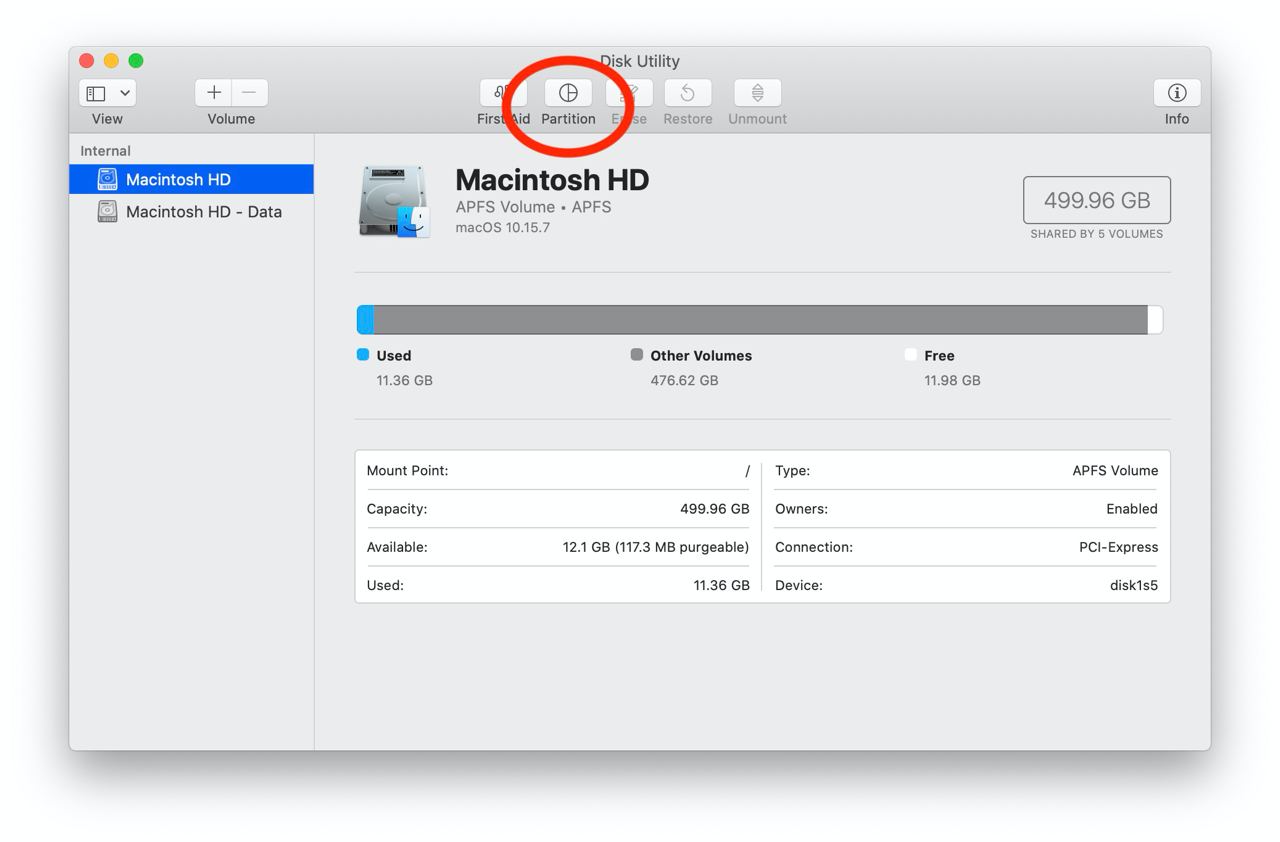The width and height of the screenshot is (1280, 842).
Task: Select Macintosh HD in sidebar
Action: click(x=191, y=180)
